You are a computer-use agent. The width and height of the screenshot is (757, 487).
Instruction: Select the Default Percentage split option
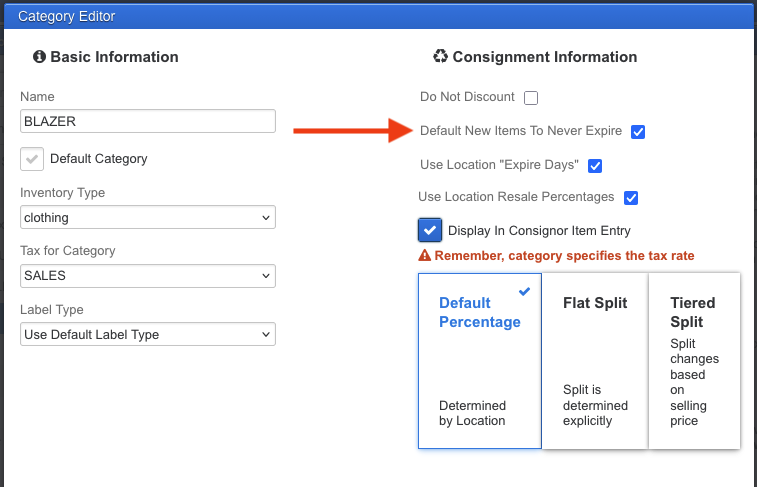pyautogui.click(x=480, y=361)
